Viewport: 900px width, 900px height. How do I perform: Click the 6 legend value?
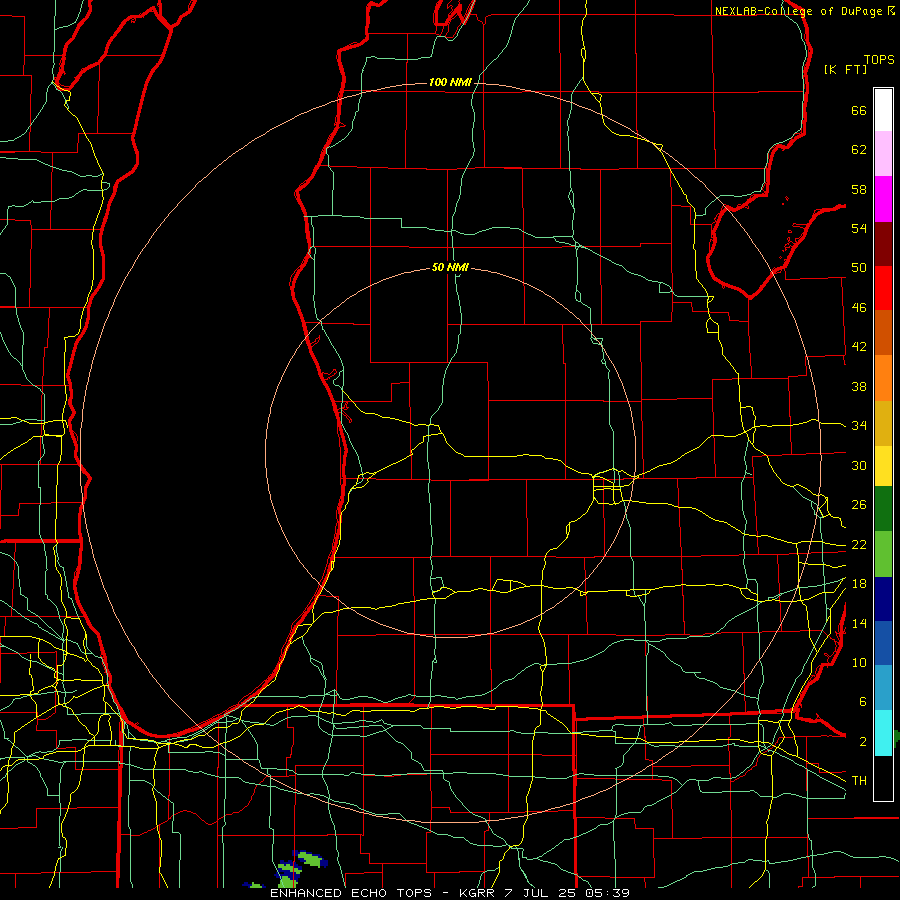[x=862, y=702]
